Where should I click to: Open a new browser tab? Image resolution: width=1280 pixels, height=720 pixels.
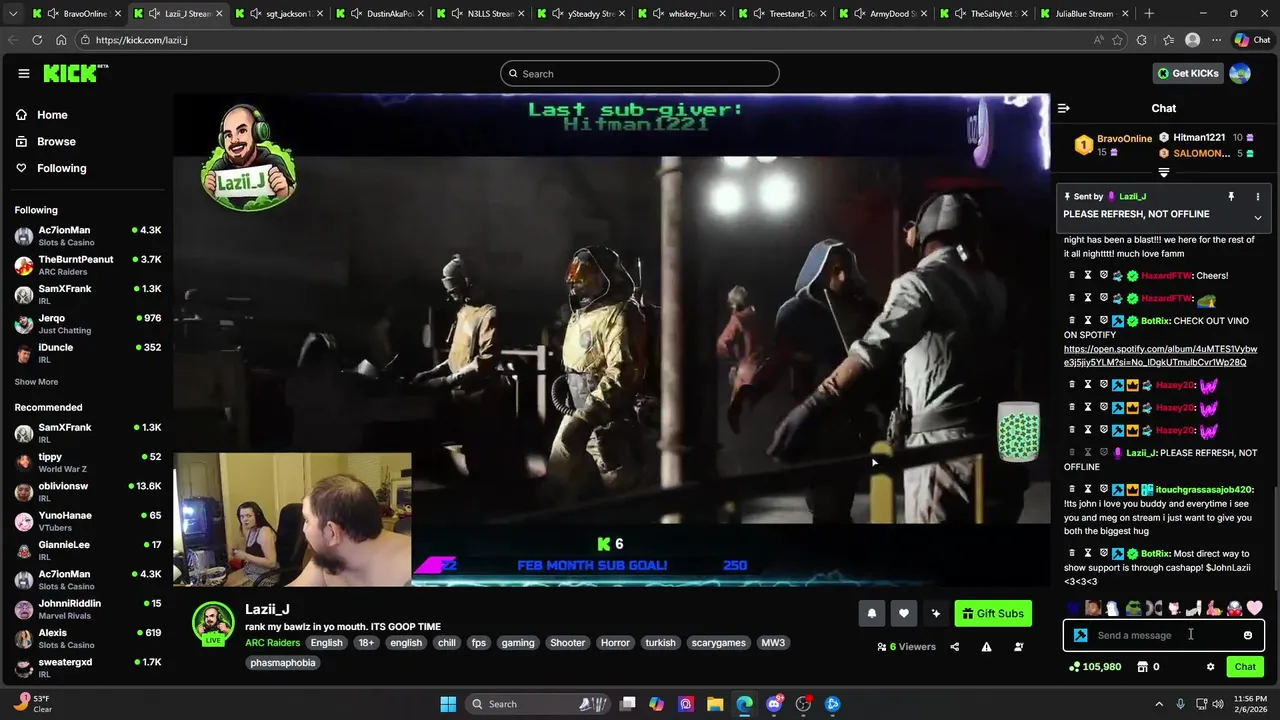point(1149,14)
